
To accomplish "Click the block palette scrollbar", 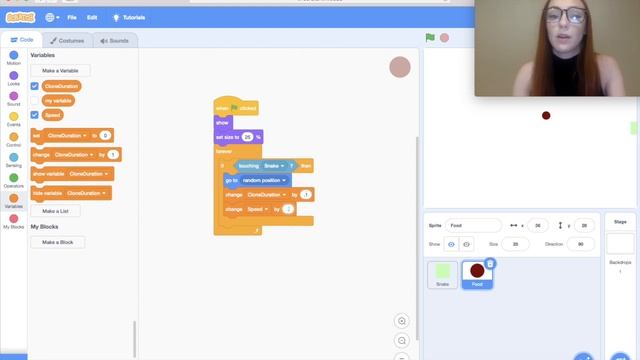I will coord(134,339).
